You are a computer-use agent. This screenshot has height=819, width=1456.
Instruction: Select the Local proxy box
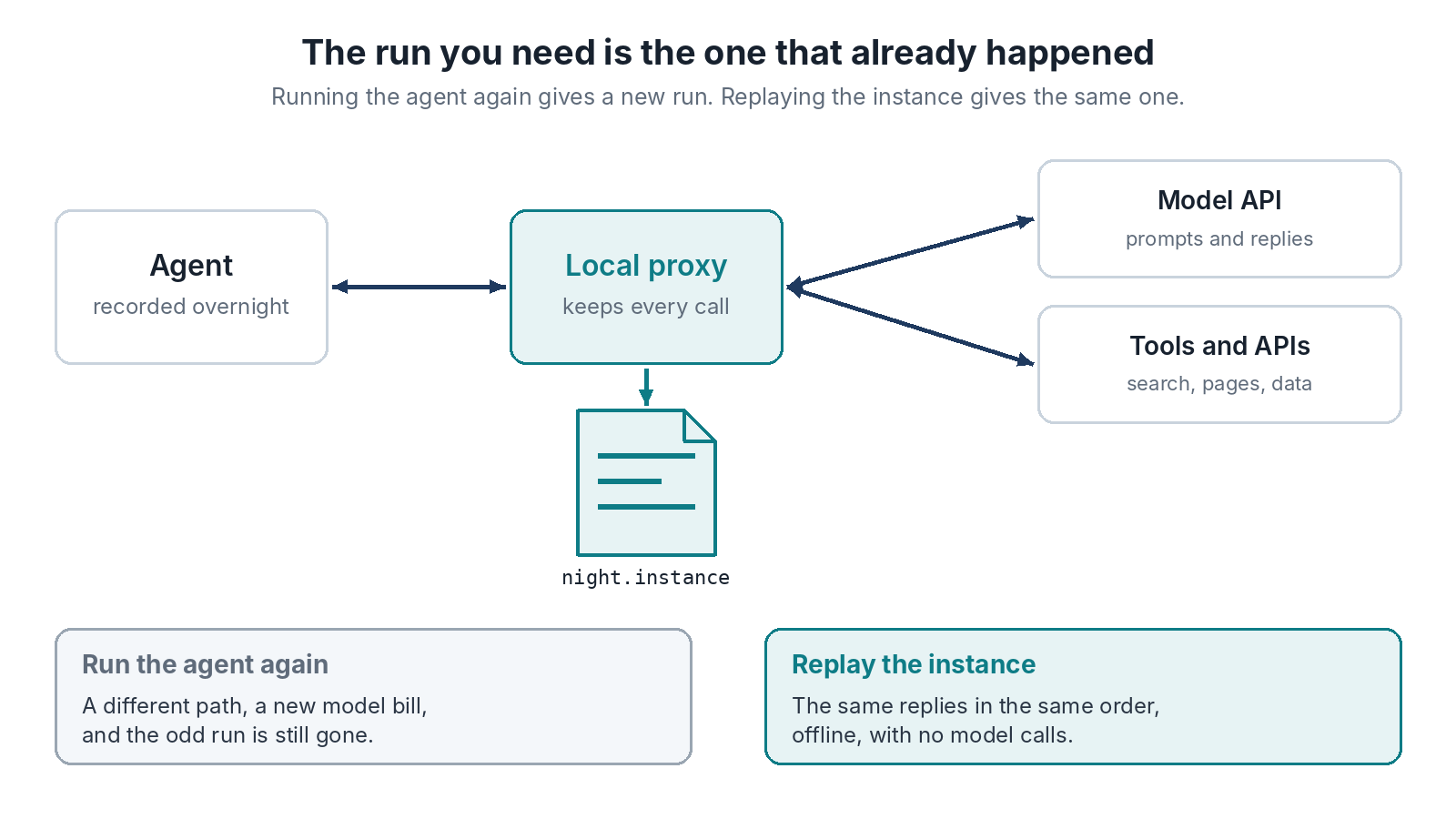tap(646, 287)
